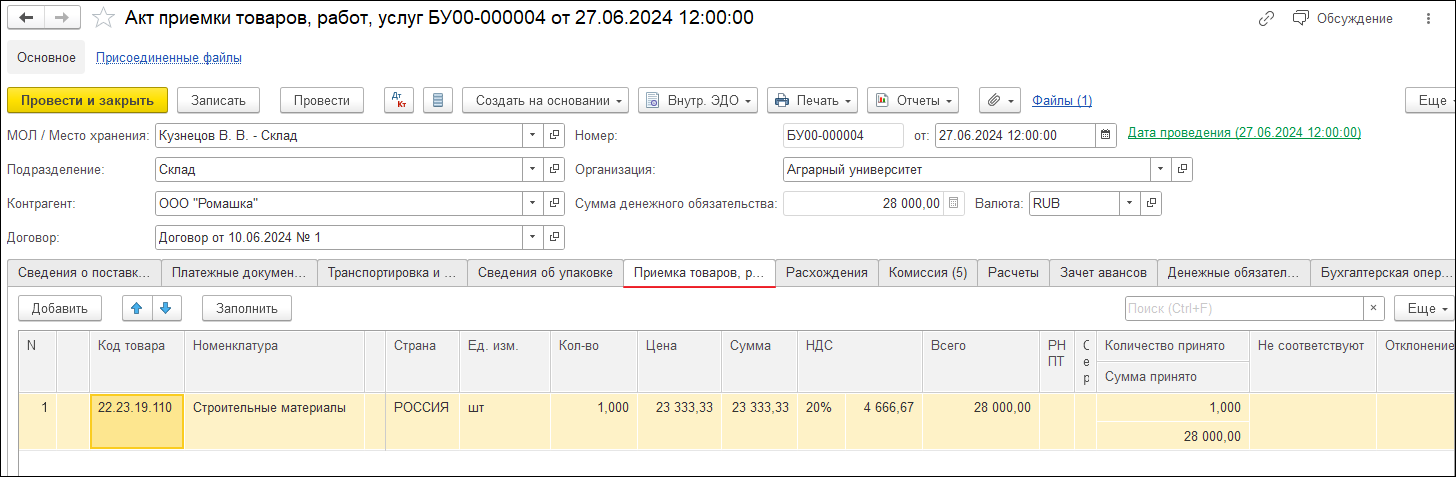Expand Договор dropdown list

coord(533,237)
